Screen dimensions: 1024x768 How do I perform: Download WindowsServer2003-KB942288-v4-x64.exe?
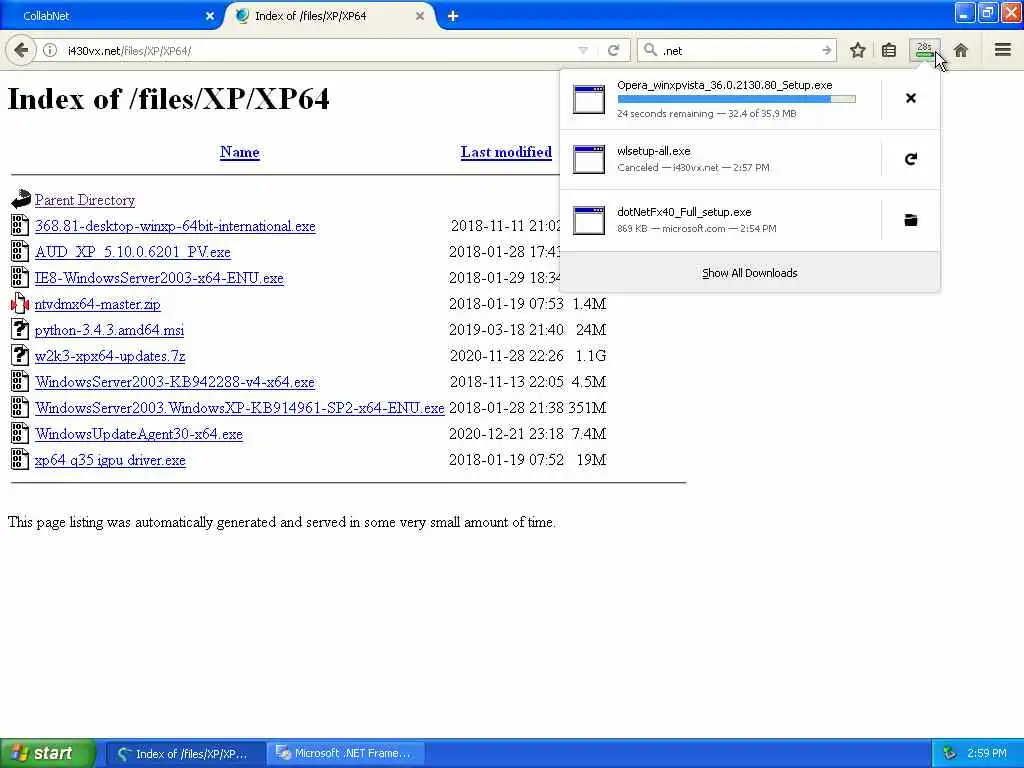coord(174,382)
